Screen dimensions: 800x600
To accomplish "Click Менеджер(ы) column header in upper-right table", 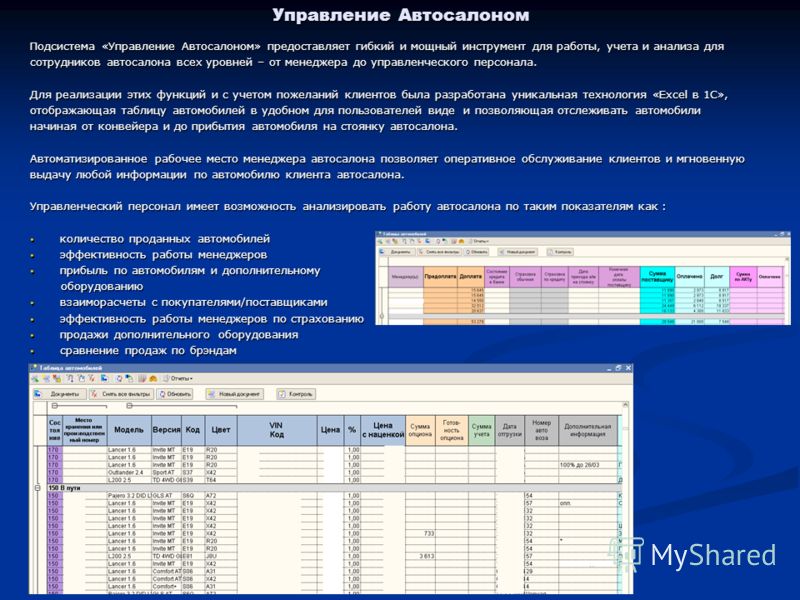I will (406, 277).
